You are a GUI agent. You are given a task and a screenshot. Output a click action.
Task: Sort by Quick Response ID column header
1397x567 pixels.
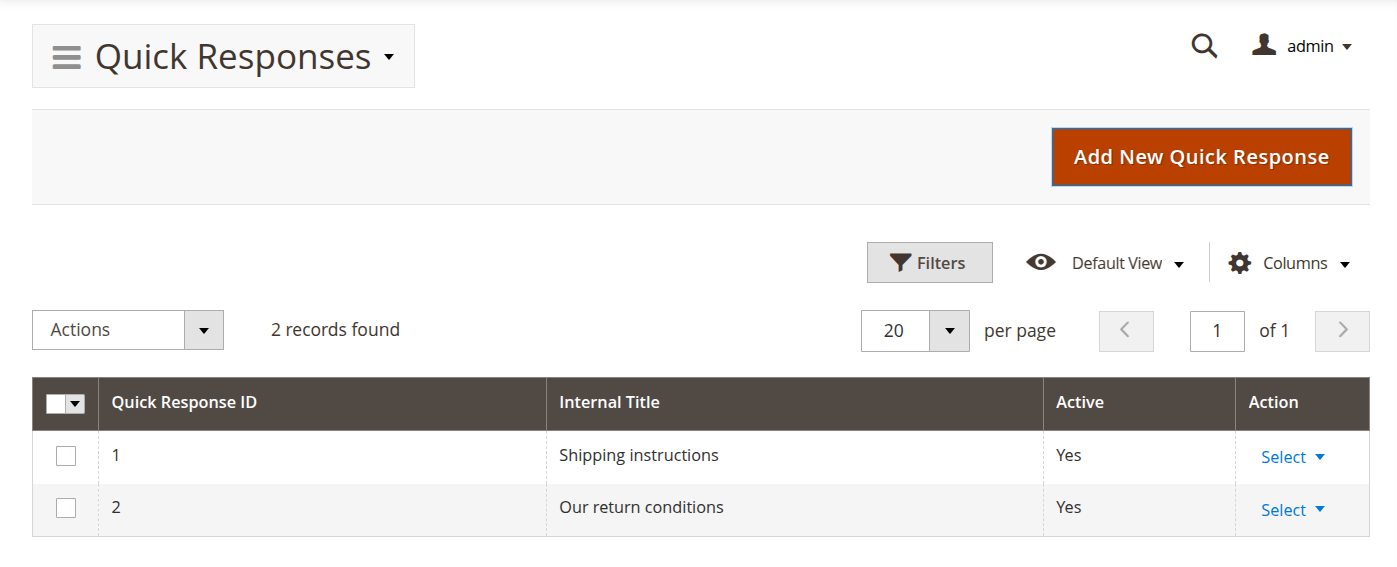[184, 403]
